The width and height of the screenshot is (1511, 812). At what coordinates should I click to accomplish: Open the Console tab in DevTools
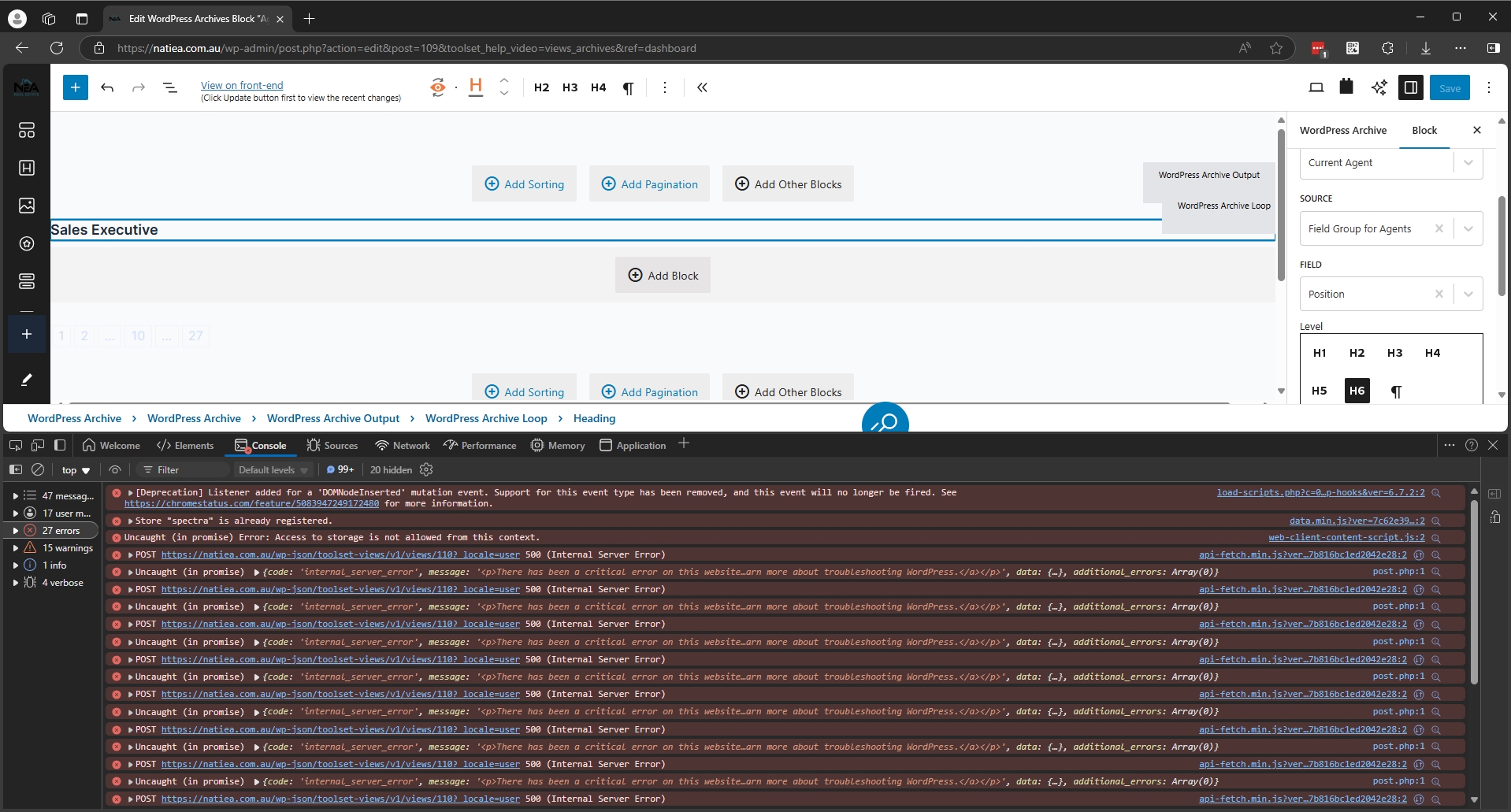(261, 445)
